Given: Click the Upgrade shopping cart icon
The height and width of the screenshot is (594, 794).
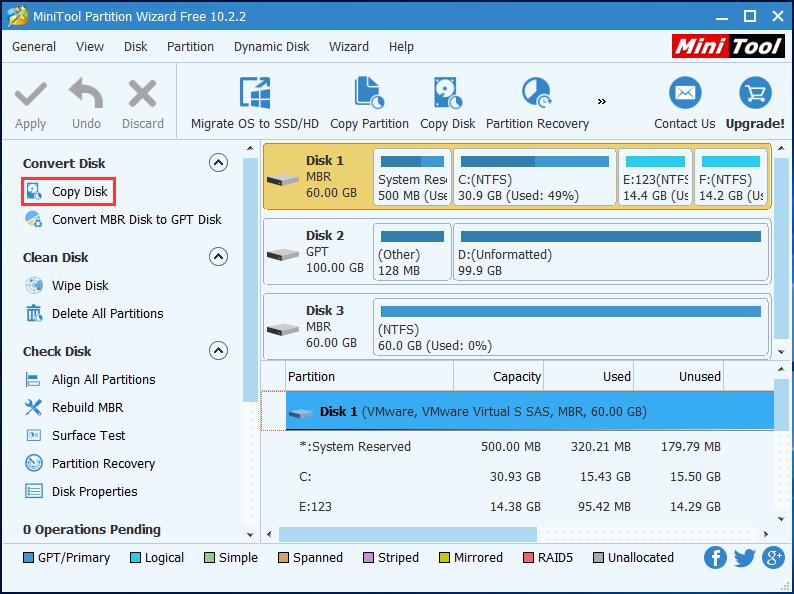Looking at the screenshot, I should tap(755, 93).
